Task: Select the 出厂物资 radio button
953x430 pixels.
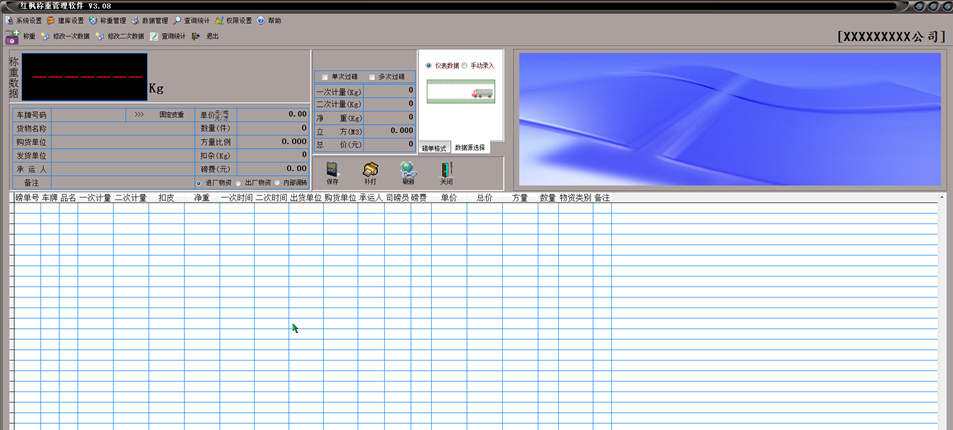Action: 240,183
